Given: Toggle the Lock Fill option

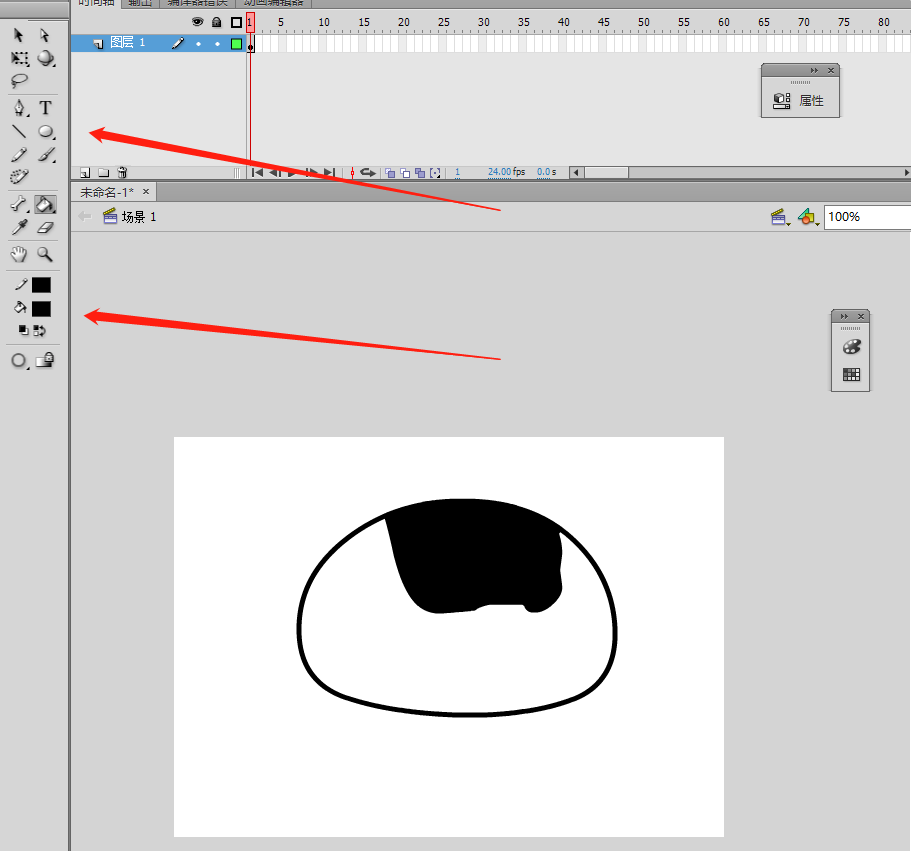Looking at the screenshot, I should 45,360.
